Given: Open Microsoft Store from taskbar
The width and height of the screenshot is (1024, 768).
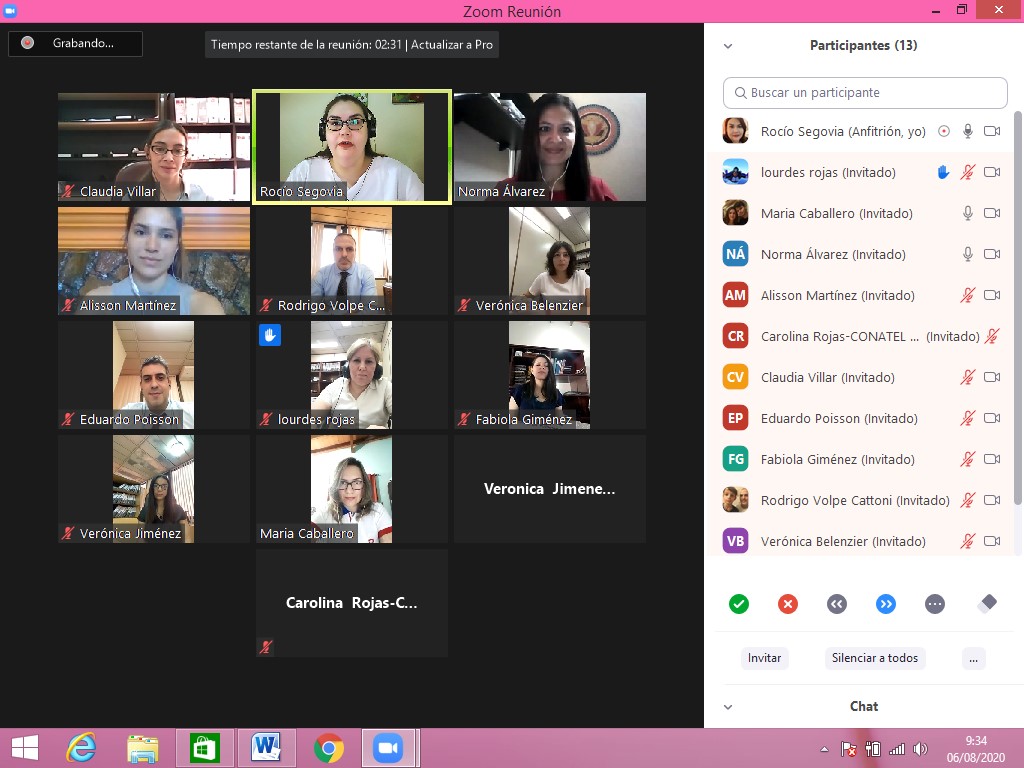Looking at the screenshot, I should [x=204, y=748].
